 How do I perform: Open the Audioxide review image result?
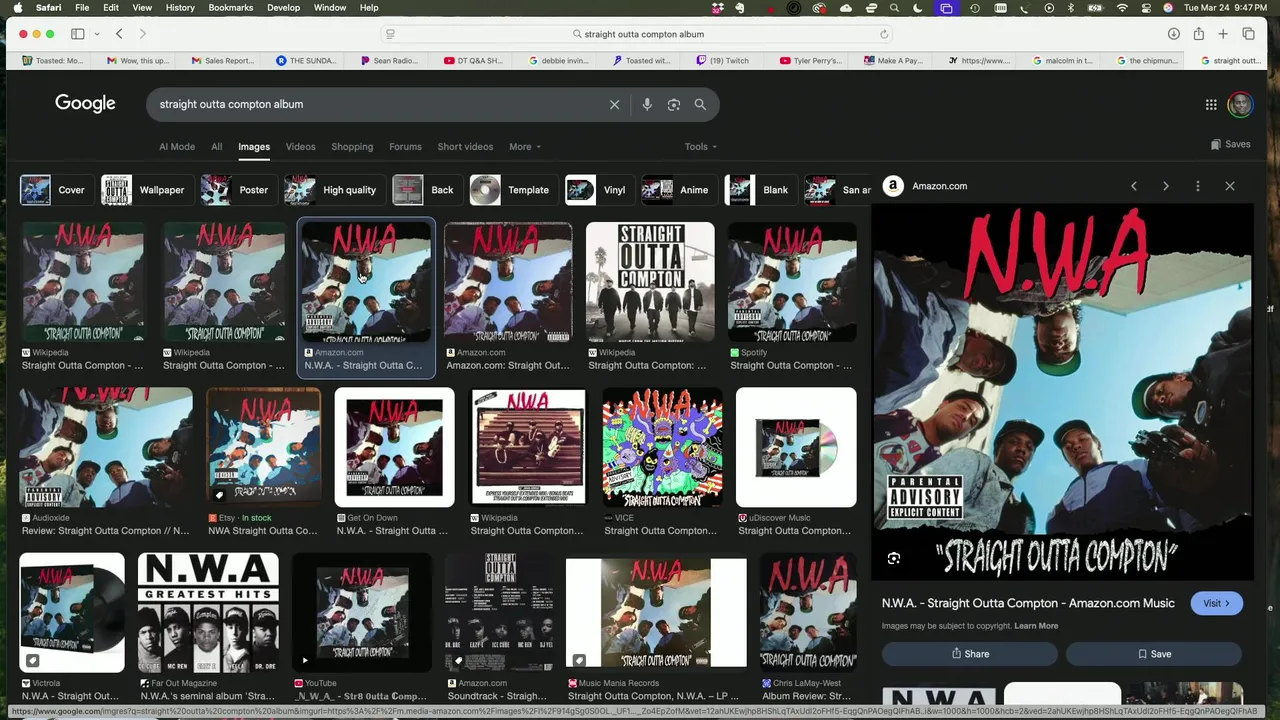[105, 447]
